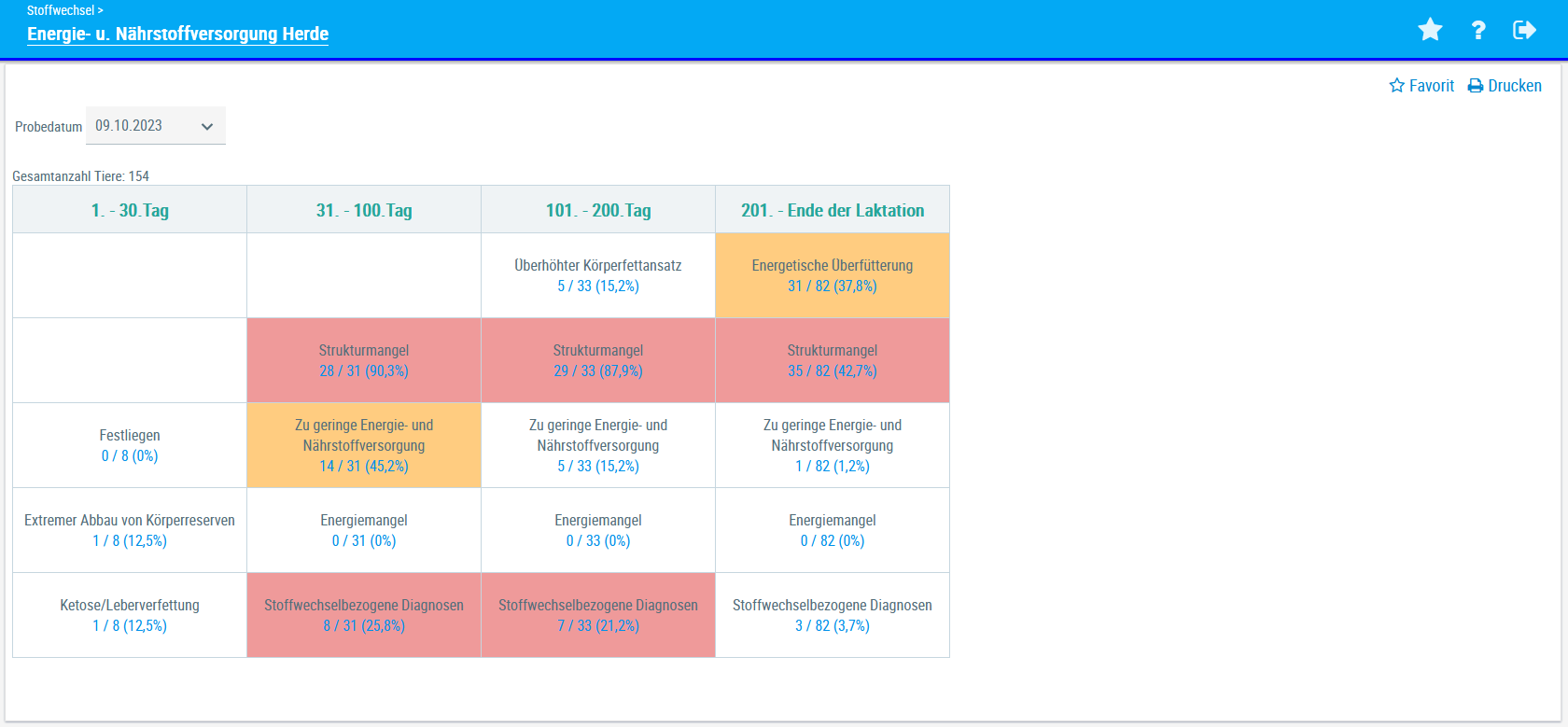Open the 1 / 8 Ketose/Leberverfettung value

130,626
